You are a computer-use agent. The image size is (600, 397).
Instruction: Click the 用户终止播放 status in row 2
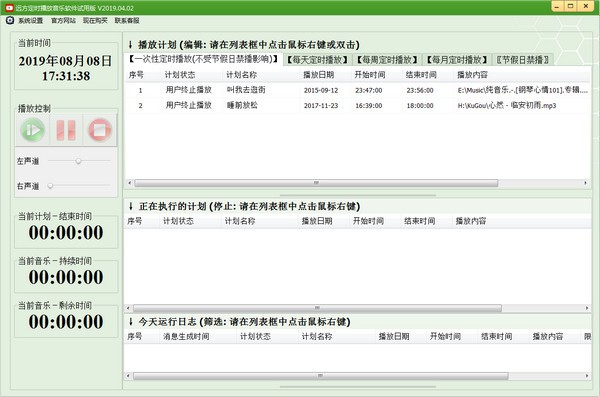coord(188,105)
